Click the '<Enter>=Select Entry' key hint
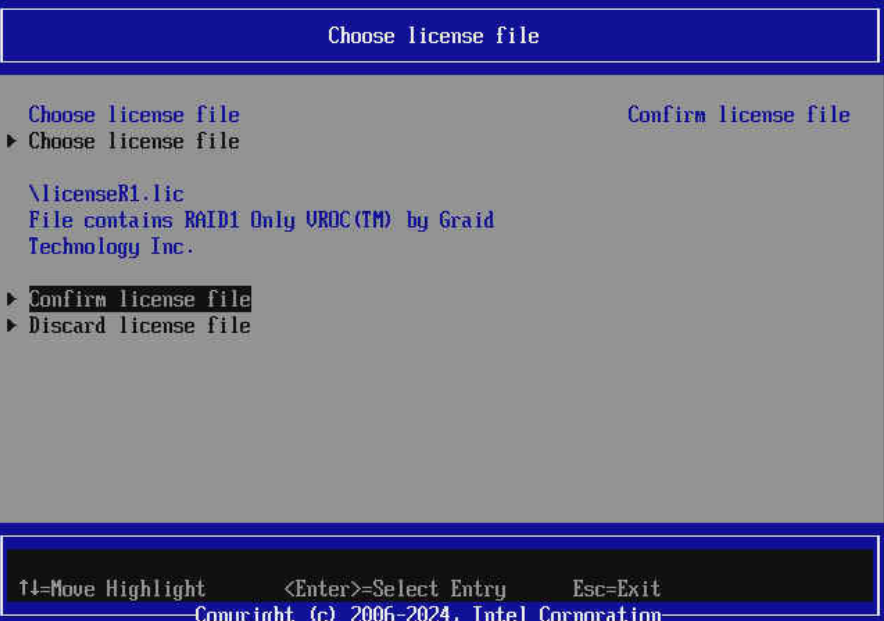884x621 pixels. tap(395, 589)
